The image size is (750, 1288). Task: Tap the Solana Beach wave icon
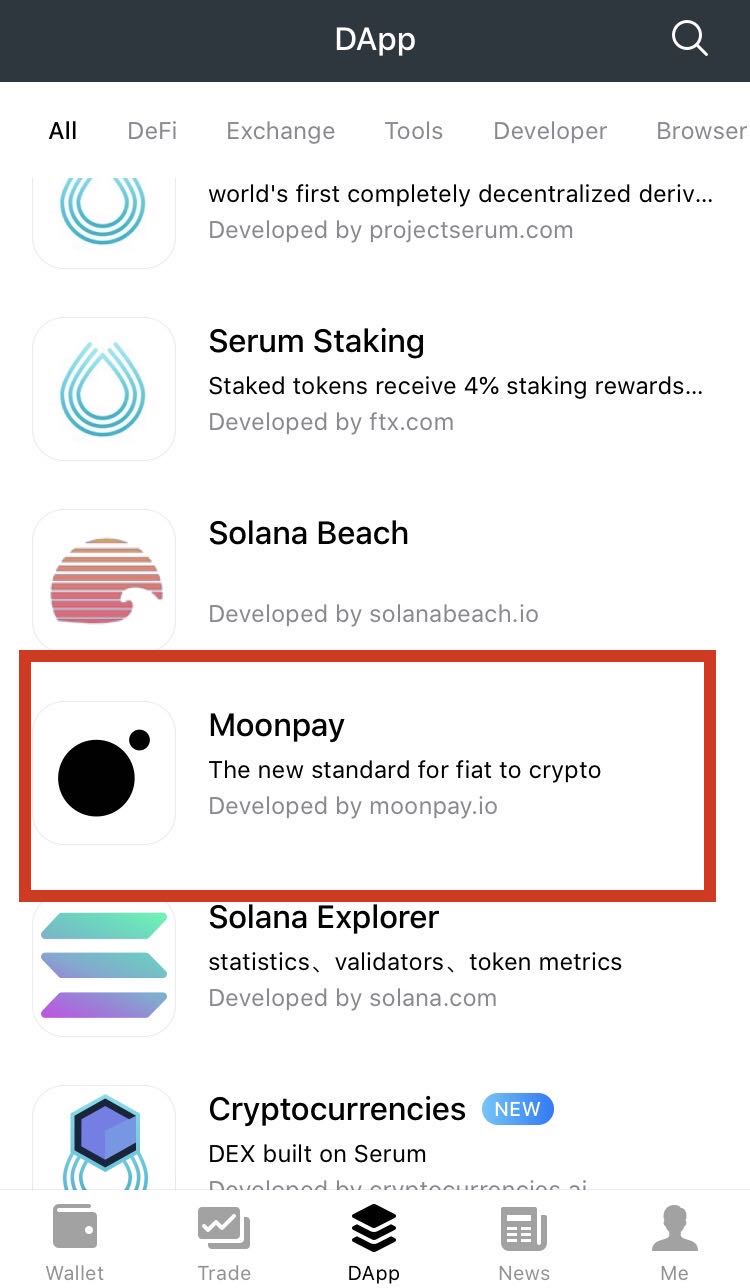103,580
